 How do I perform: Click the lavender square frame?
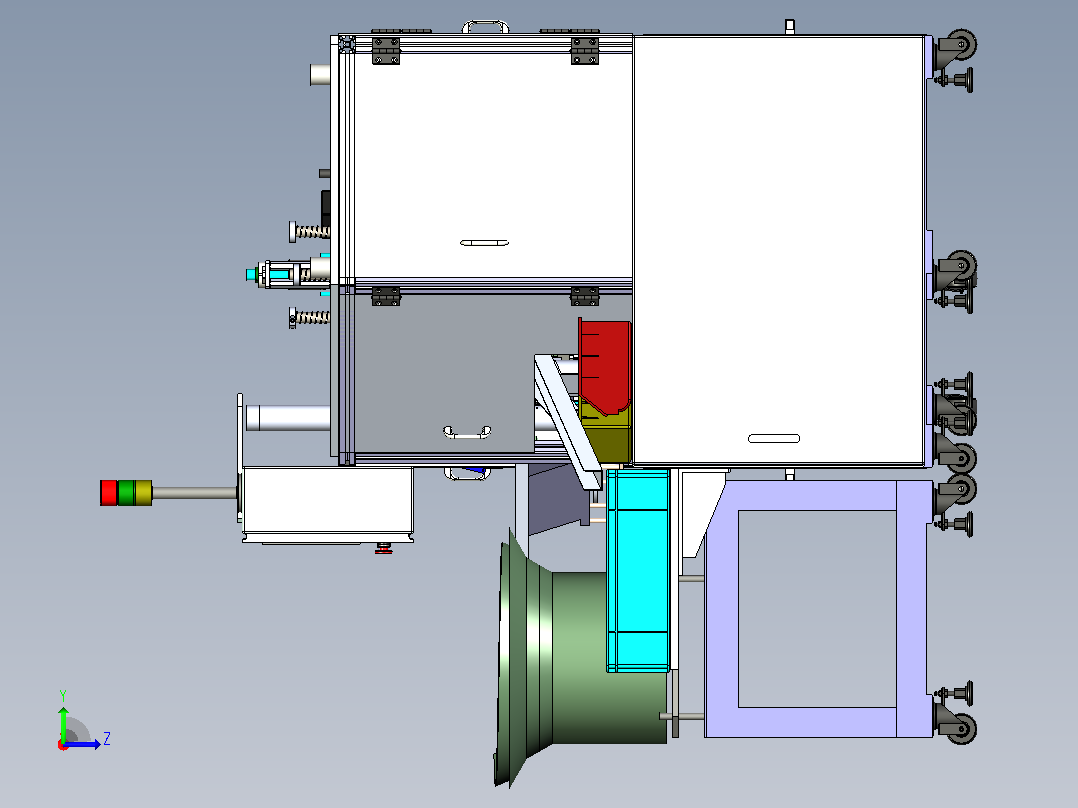pyautogui.click(x=818, y=609)
